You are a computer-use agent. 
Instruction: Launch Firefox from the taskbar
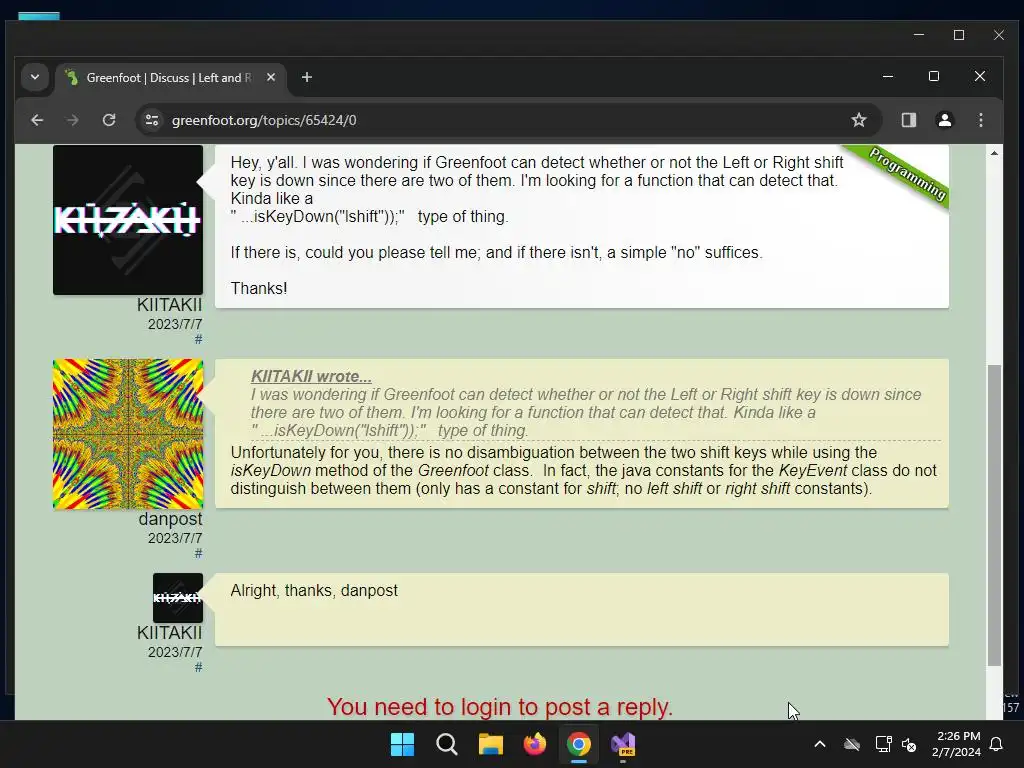pyautogui.click(x=535, y=744)
